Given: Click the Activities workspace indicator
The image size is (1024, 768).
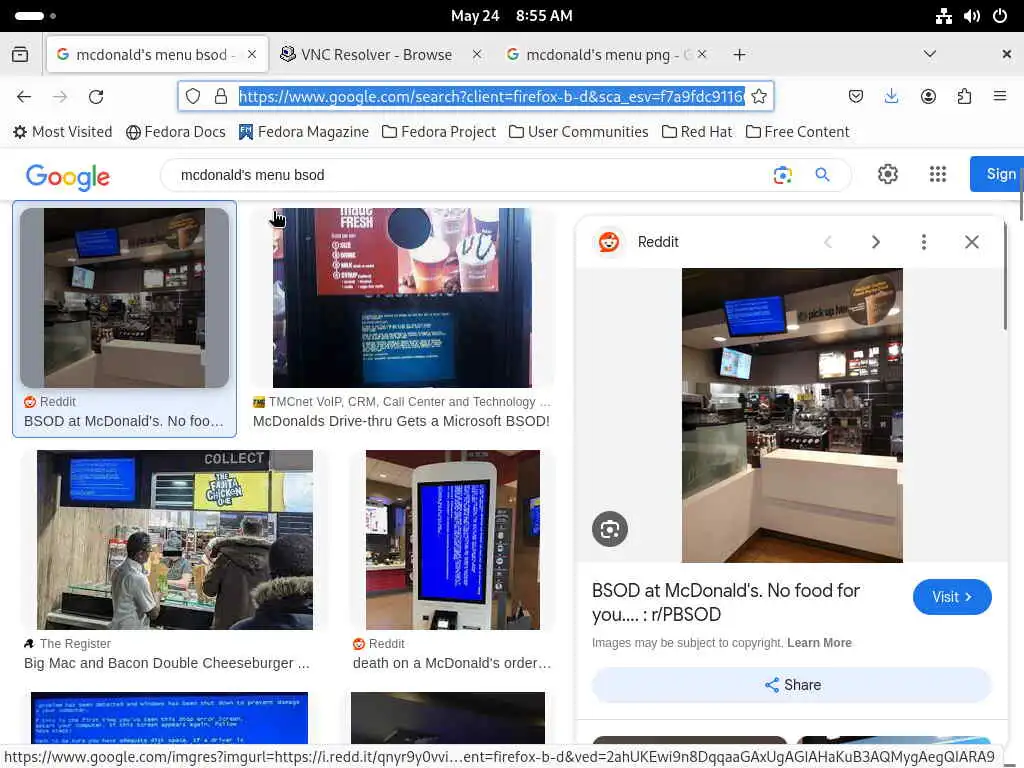Looking at the screenshot, I should 35,16.
